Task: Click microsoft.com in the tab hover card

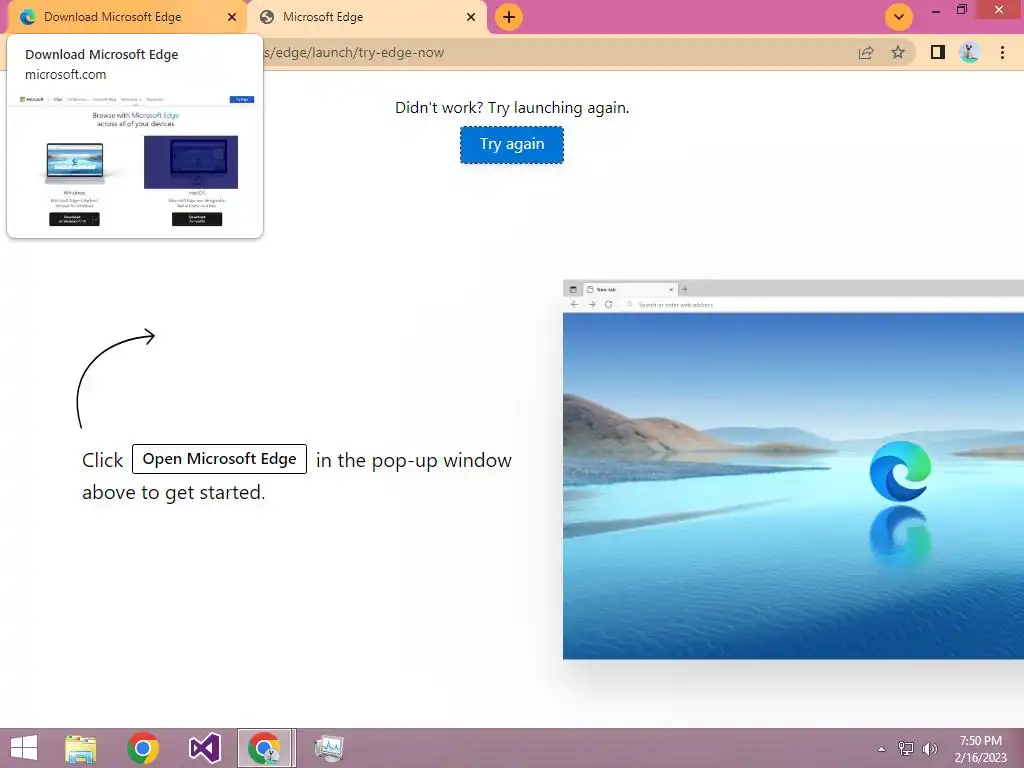Action: click(x=65, y=74)
